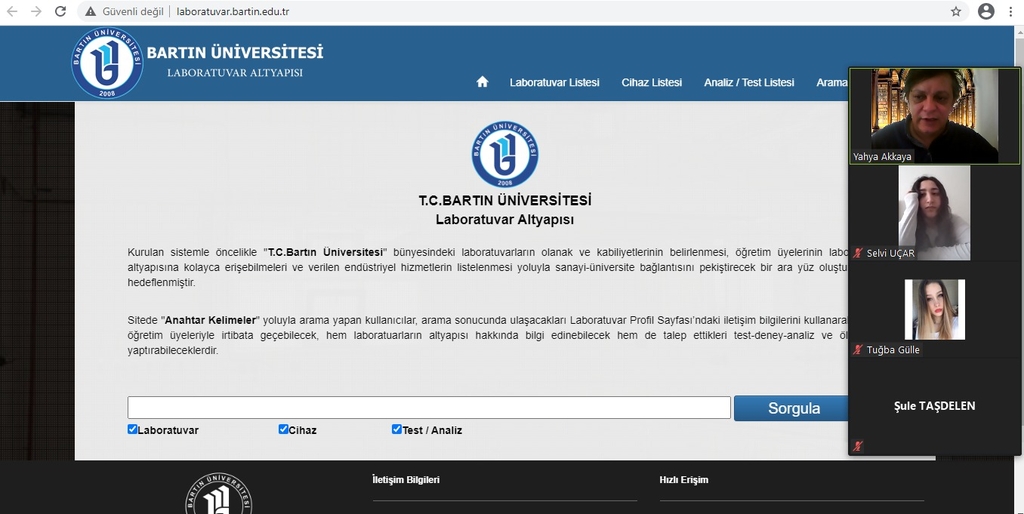Click the browser forward arrow

tap(36, 11)
